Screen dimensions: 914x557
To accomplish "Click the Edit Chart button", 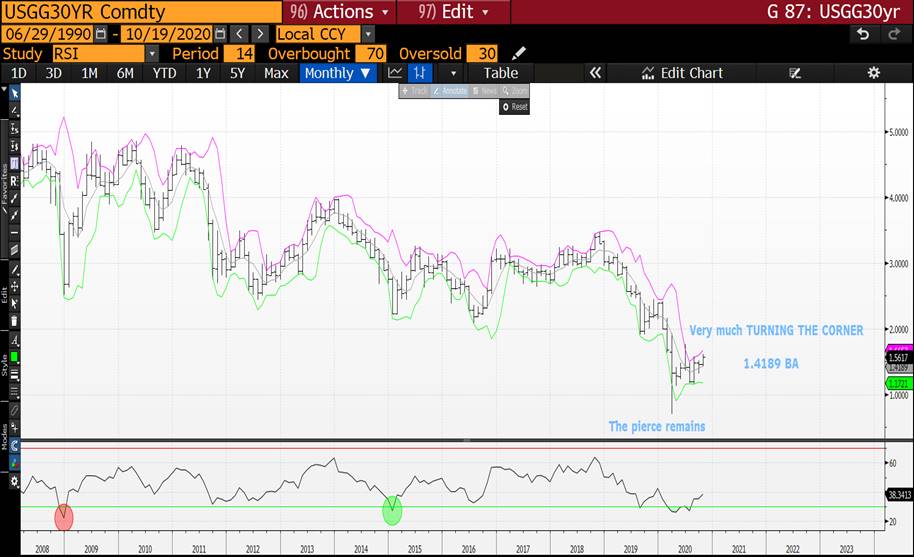I will point(682,73).
